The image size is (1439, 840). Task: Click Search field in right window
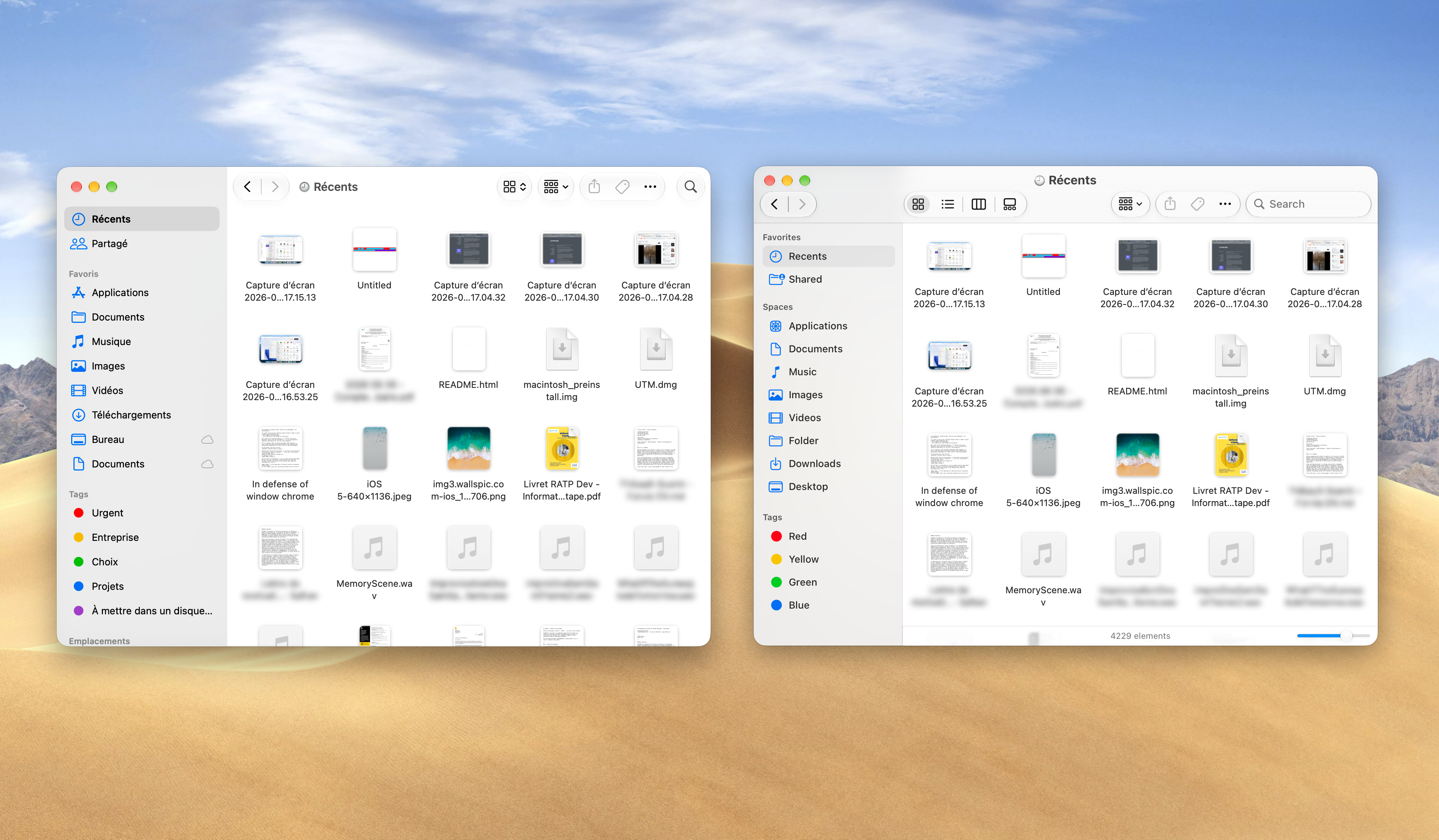tap(1308, 204)
